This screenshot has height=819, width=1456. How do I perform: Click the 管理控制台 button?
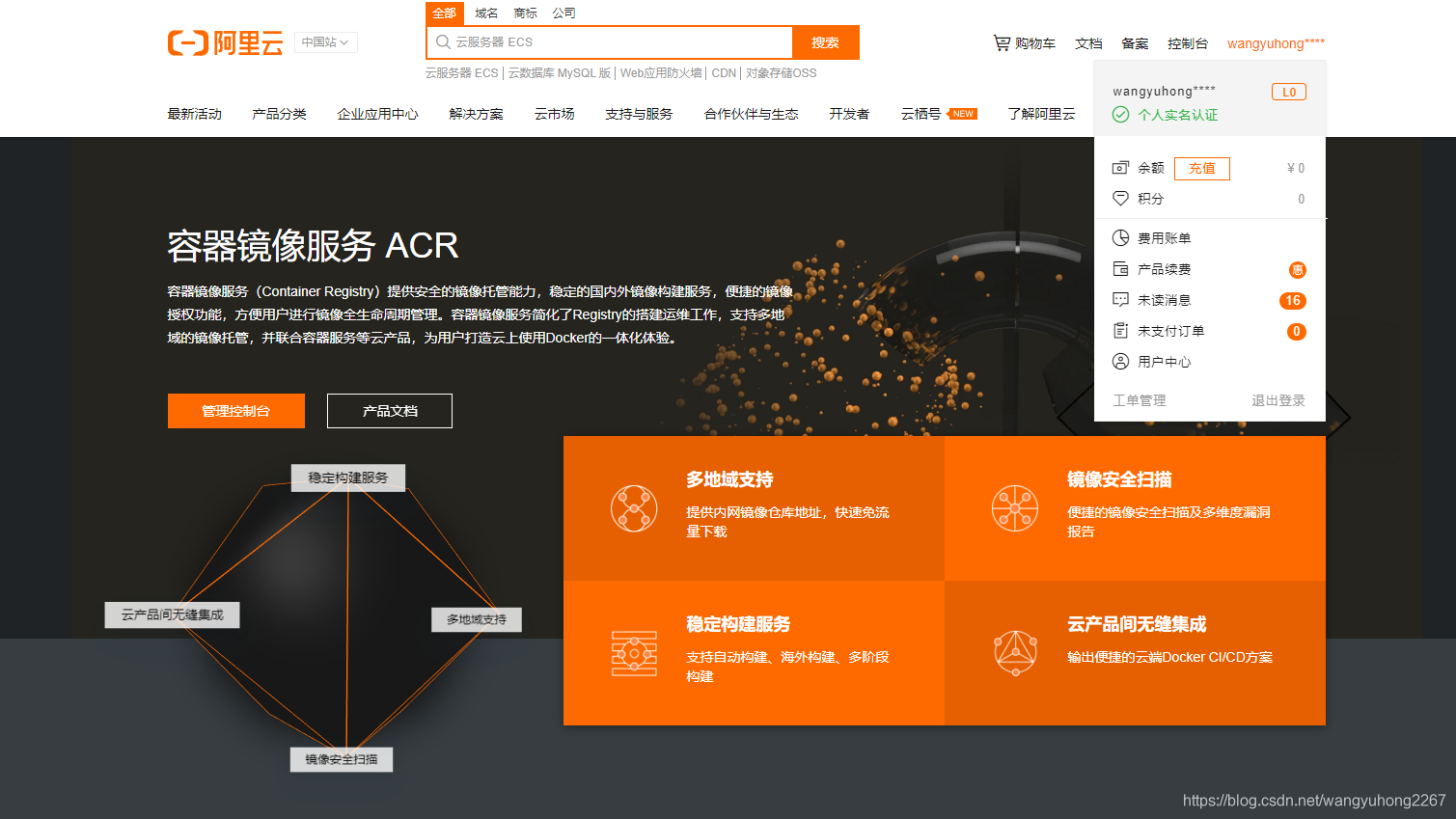(236, 411)
